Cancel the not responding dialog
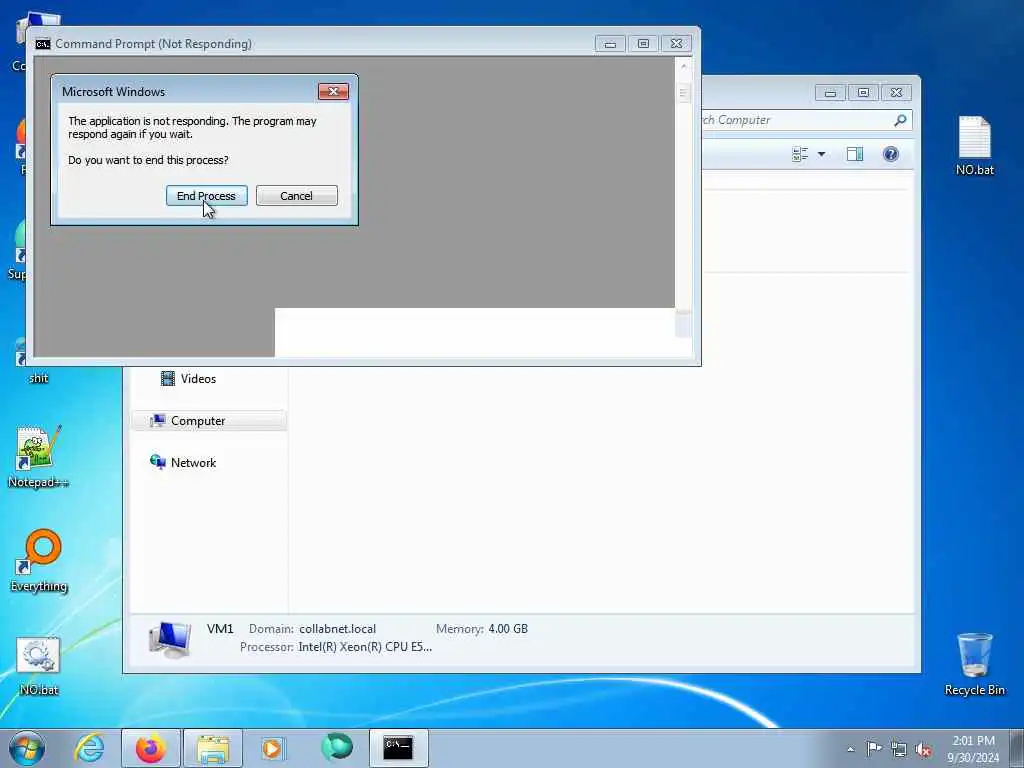Viewport: 1024px width, 768px height. click(x=296, y=195)
